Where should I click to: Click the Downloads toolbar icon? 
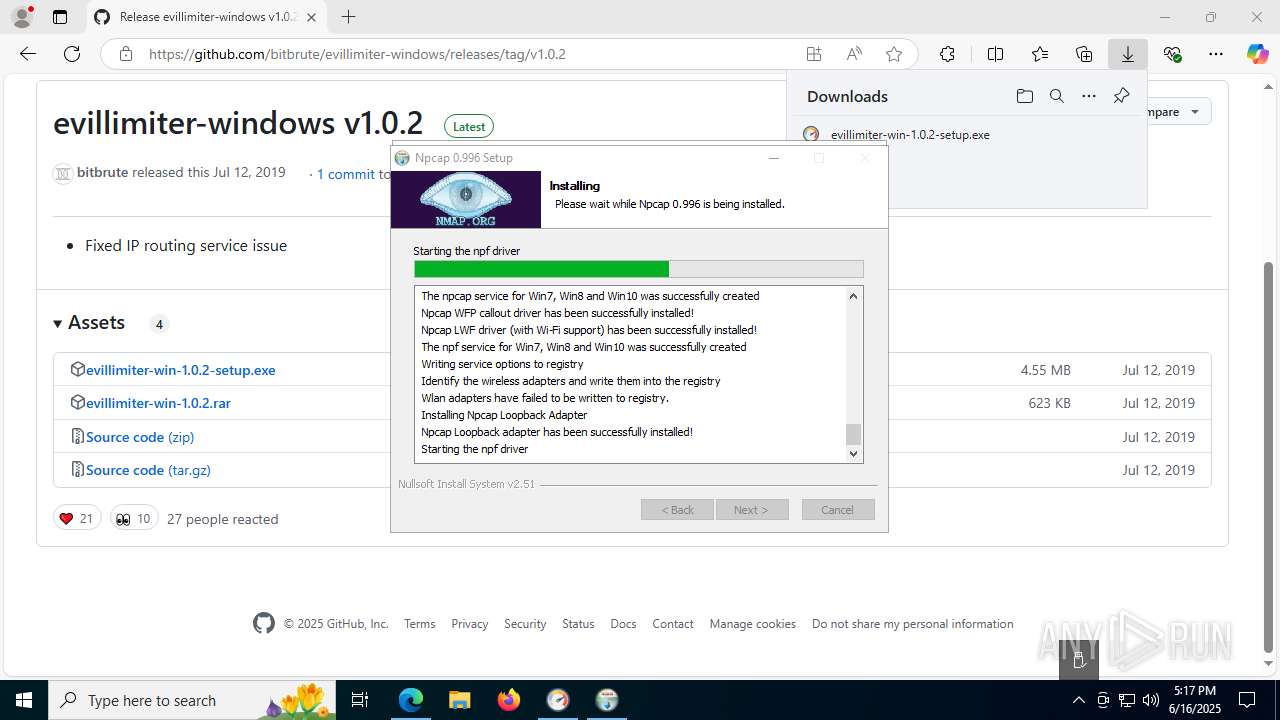[x=1128, y=54]
